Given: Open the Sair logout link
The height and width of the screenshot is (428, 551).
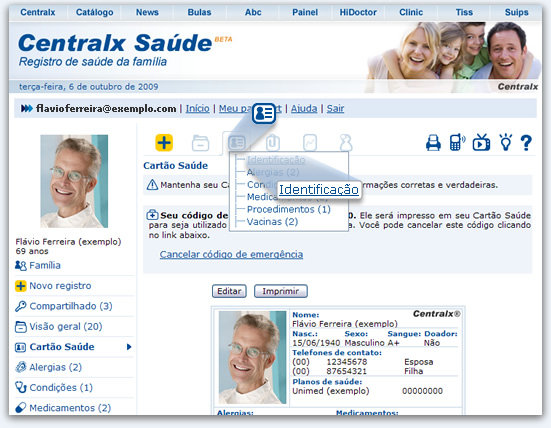Looking at the screenshot, I should tap(335, 109).
